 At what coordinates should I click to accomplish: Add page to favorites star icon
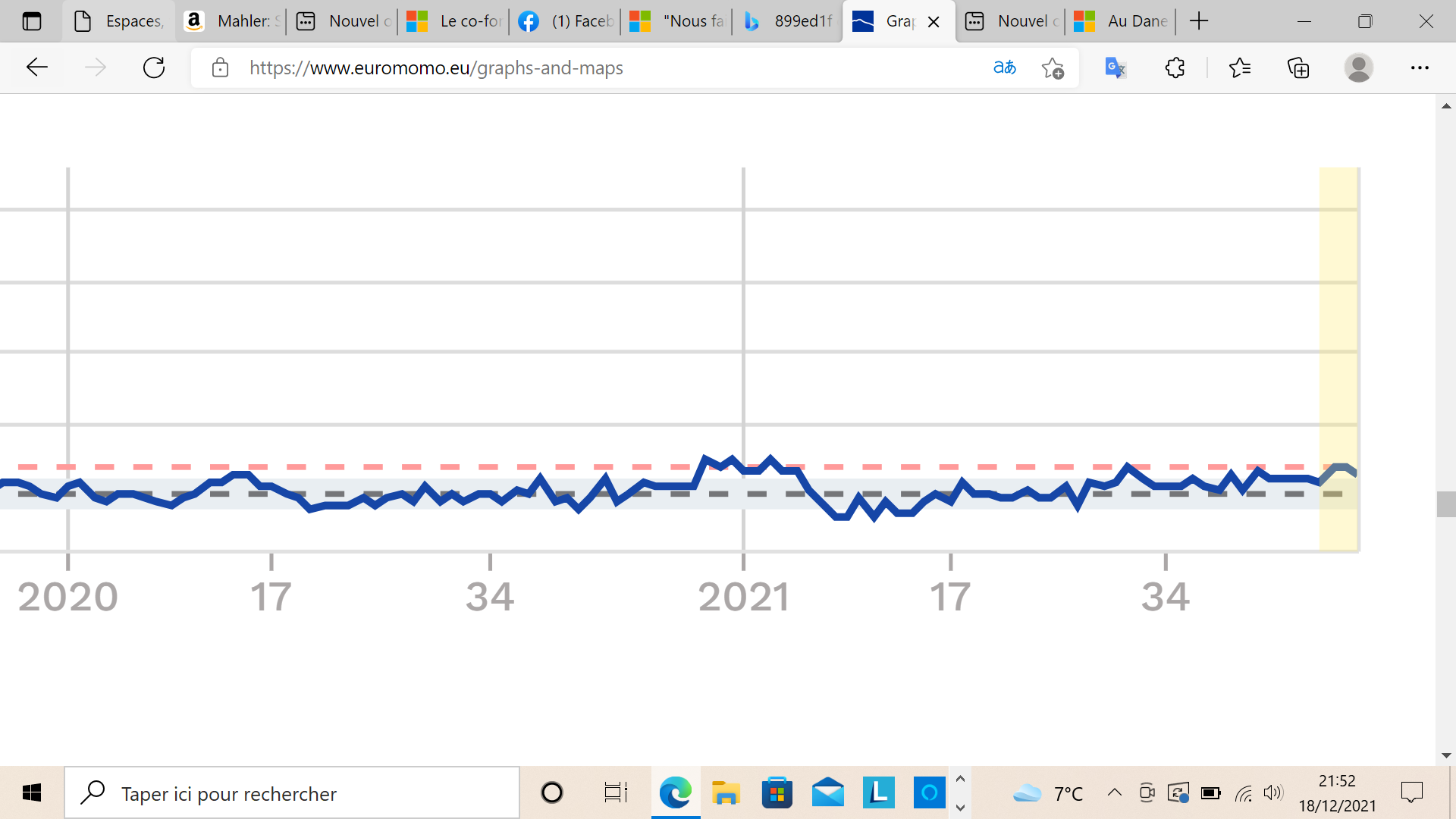(1053, 68)
